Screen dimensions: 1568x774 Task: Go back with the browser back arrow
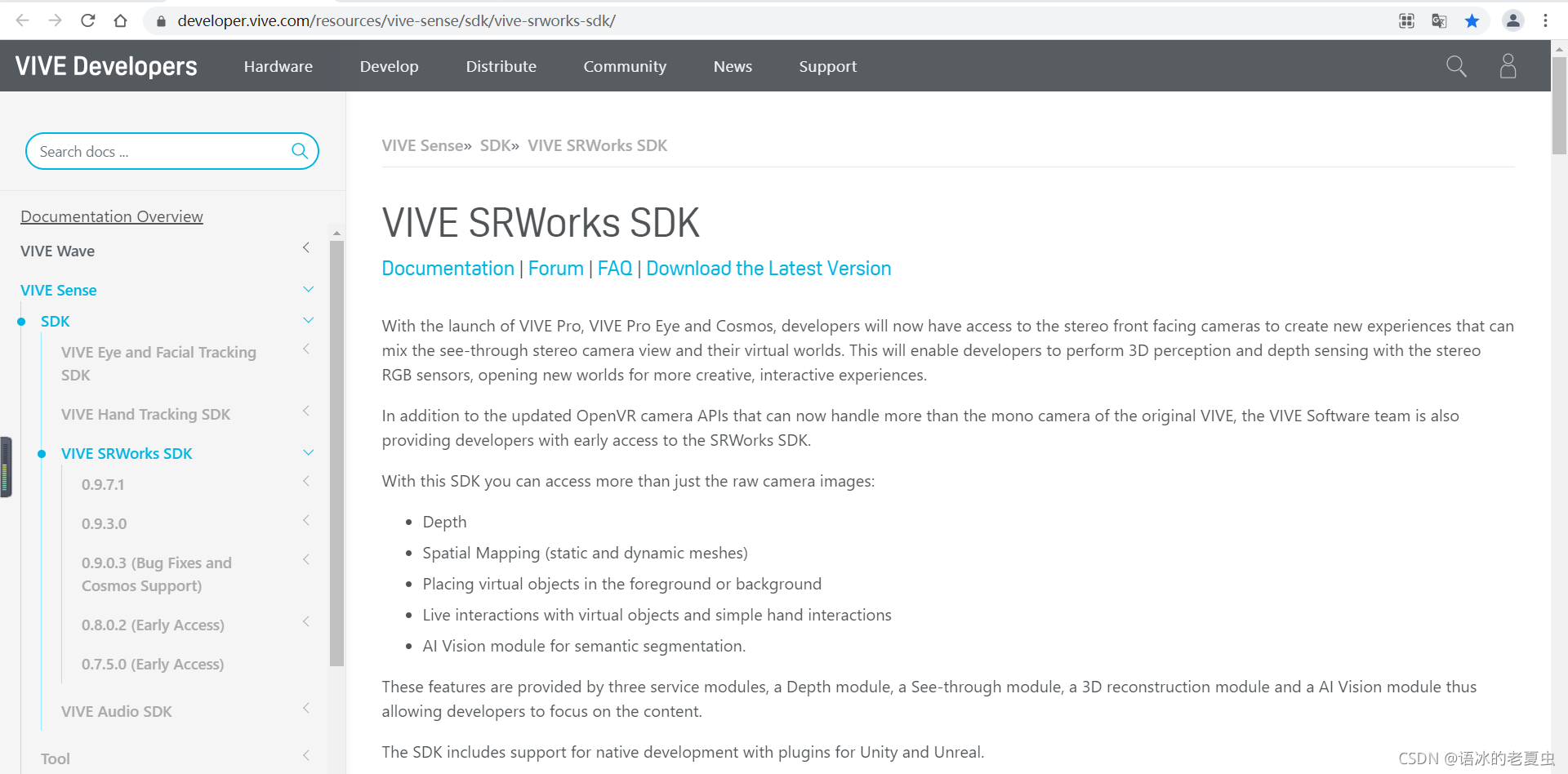click(x=23, y=20)
